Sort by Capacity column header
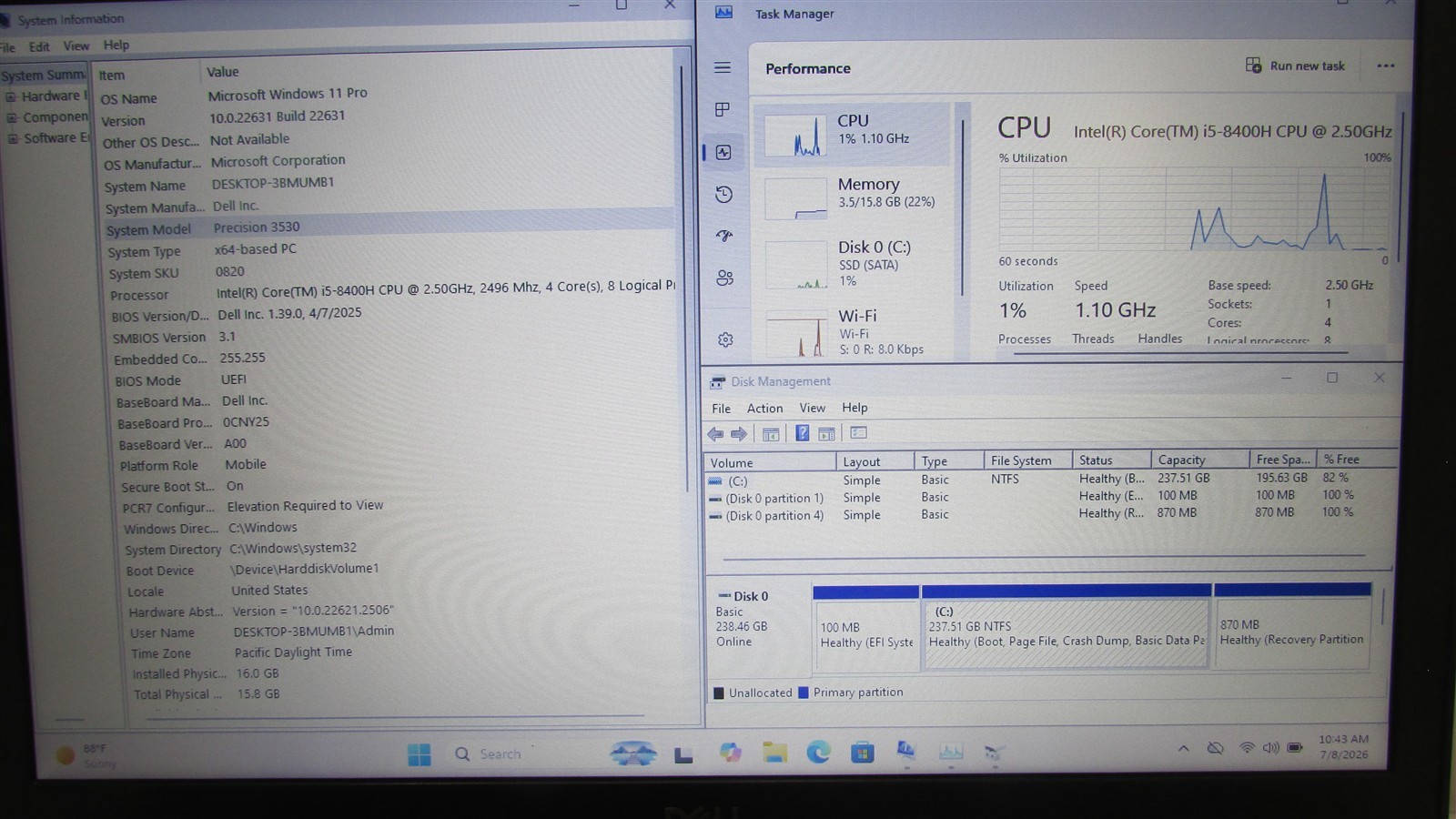Image resolution: width=1456 pixels, height=819 pixels. pyautogui.click(x=1198, y=460)
